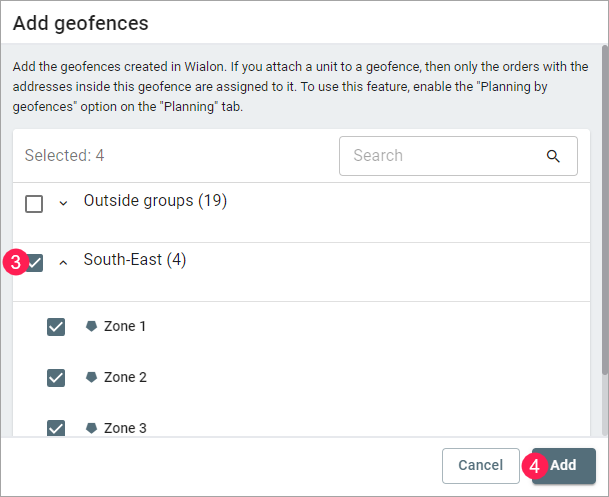Click the polygon icon beside Zone 1
609x497 pixels.
point(92,326)
